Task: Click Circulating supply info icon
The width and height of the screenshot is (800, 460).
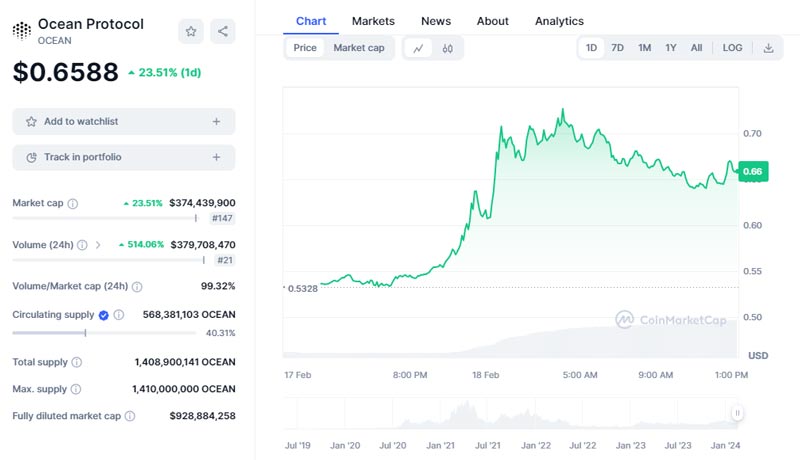Action: (x=119, y=314)
